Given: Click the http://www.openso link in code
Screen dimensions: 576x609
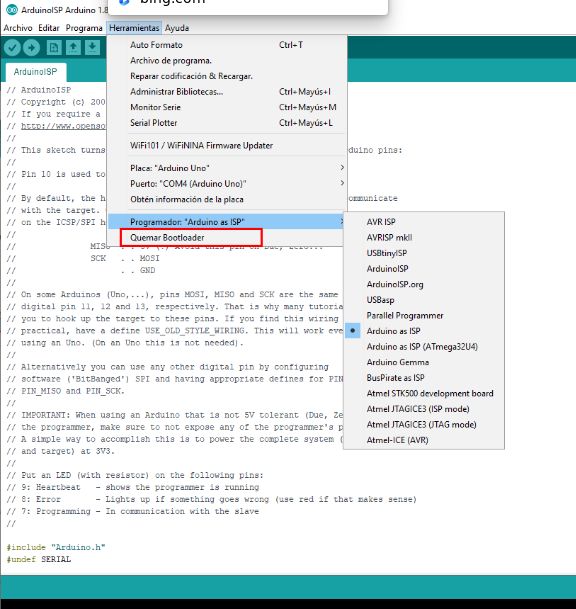Looking at the screenshot, I should 63,126.
